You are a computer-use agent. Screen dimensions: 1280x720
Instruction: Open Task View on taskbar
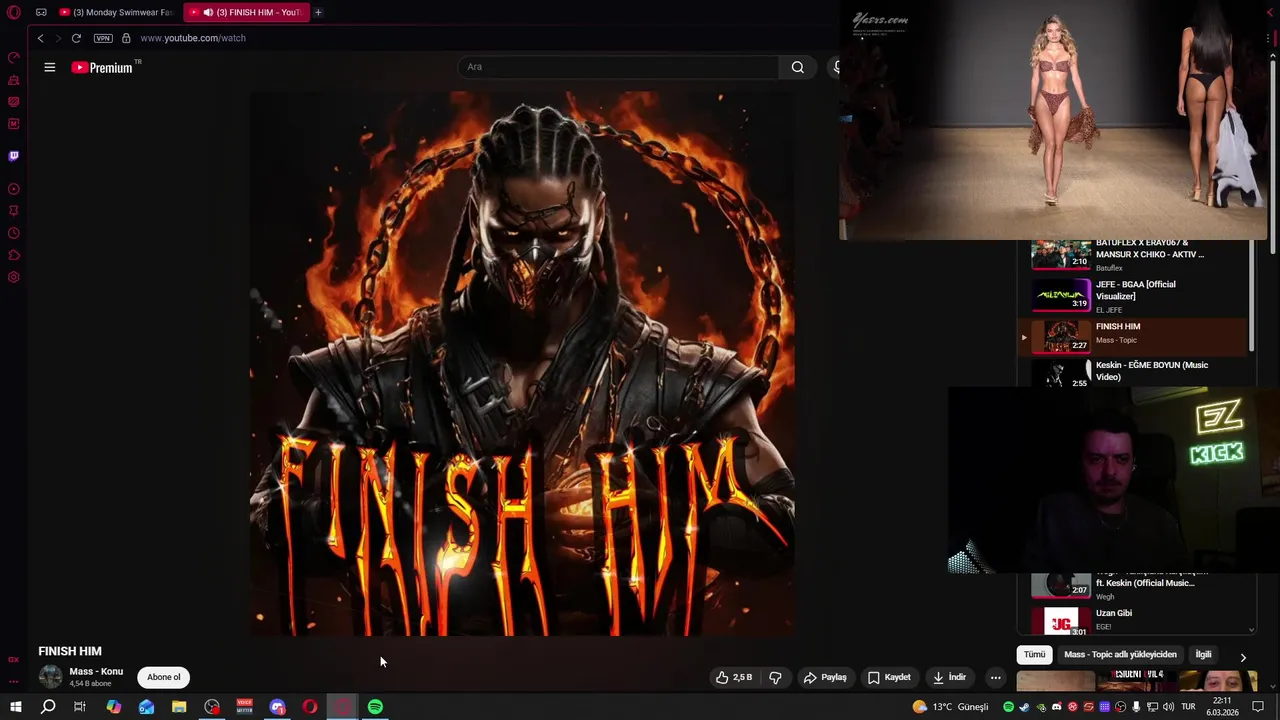click(x=80, y=707)
